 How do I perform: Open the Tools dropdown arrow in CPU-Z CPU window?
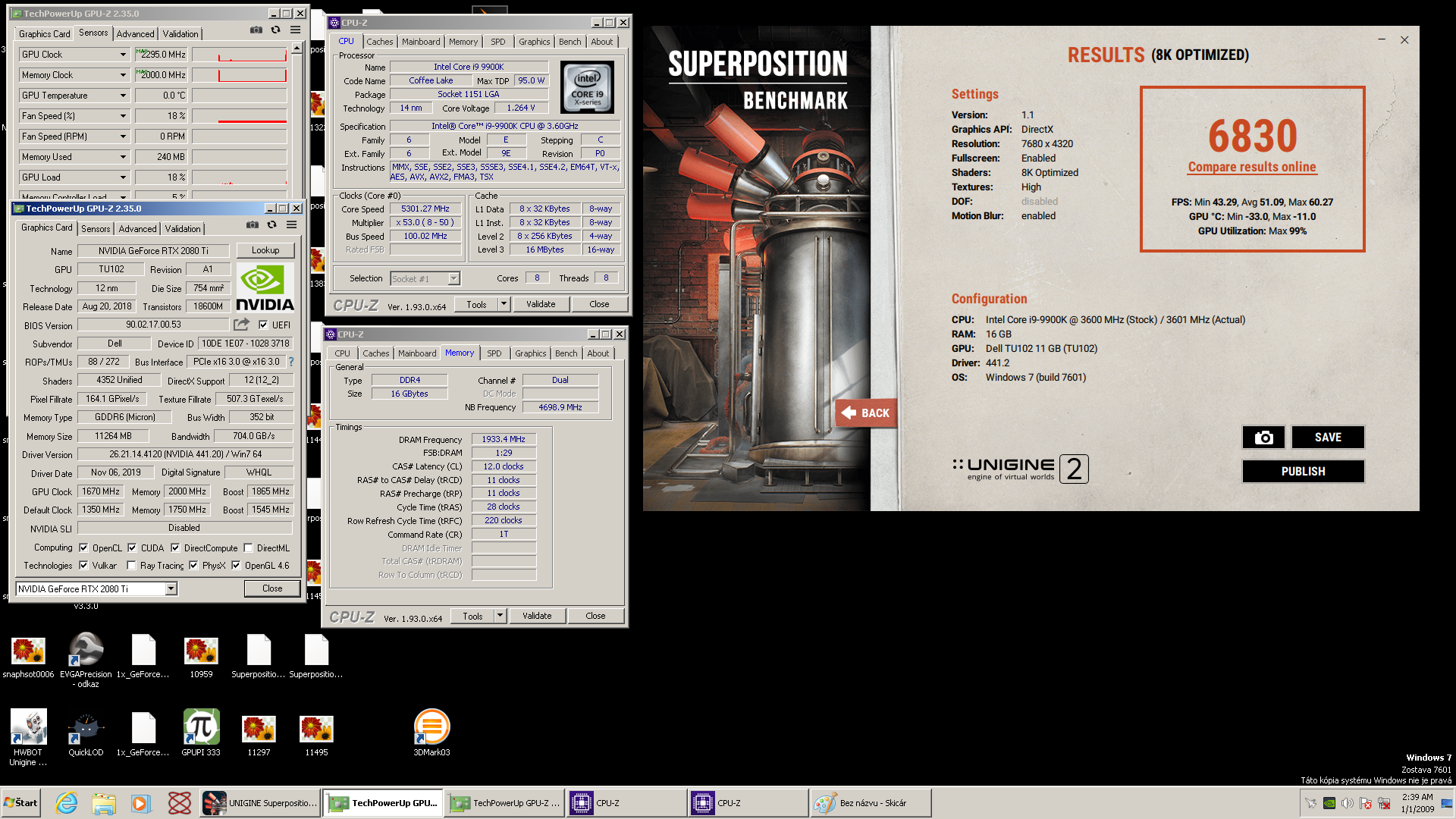point(503,304)
